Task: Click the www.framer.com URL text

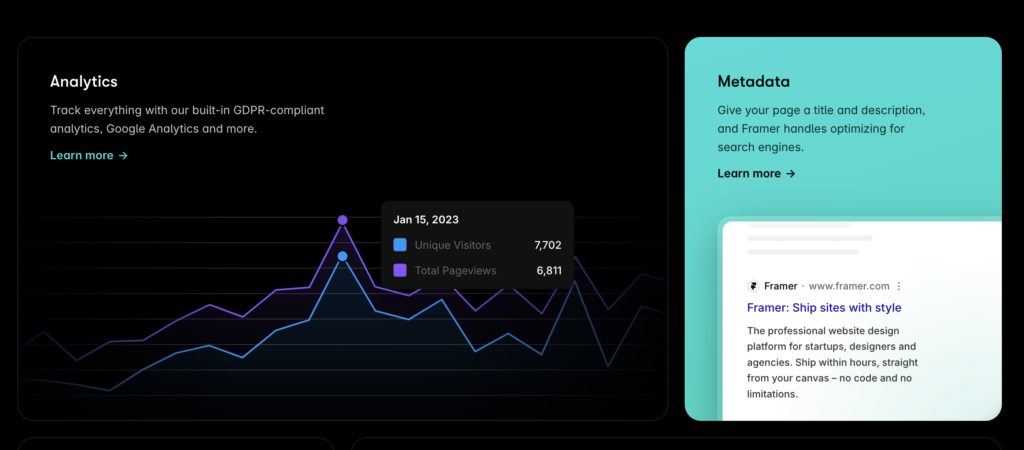Action: 849,286
